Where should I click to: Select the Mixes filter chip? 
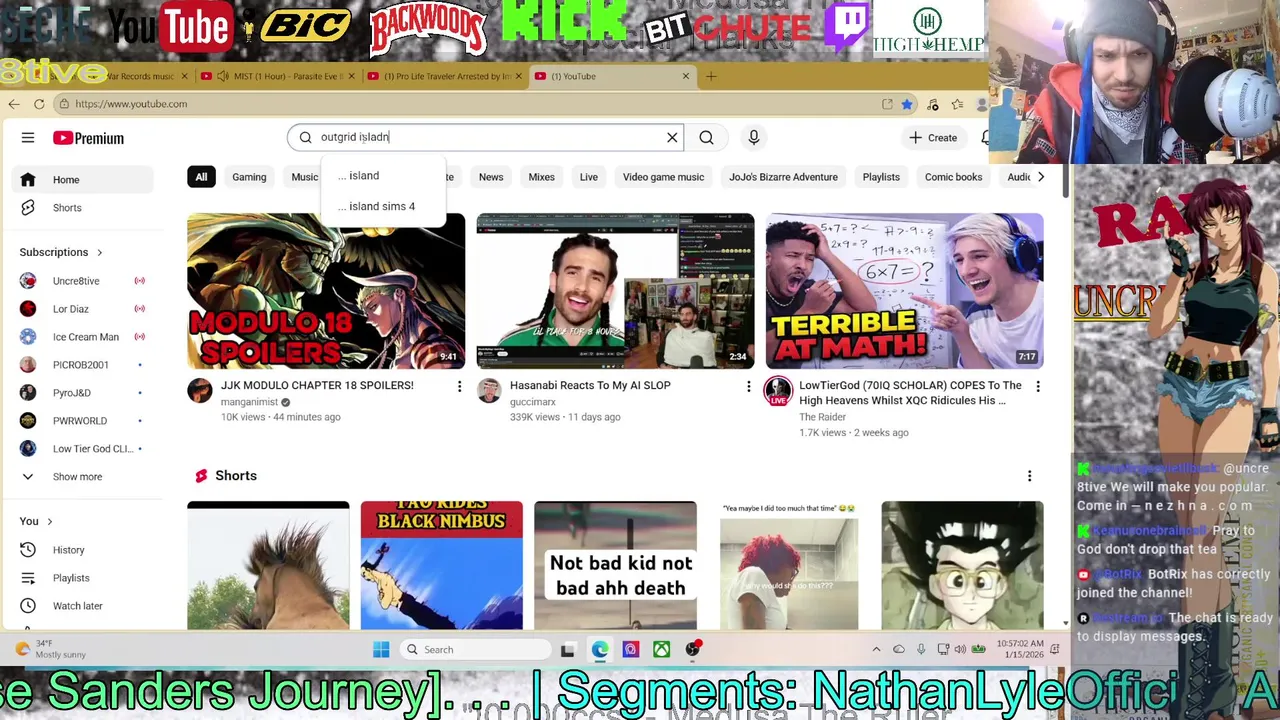541,177
